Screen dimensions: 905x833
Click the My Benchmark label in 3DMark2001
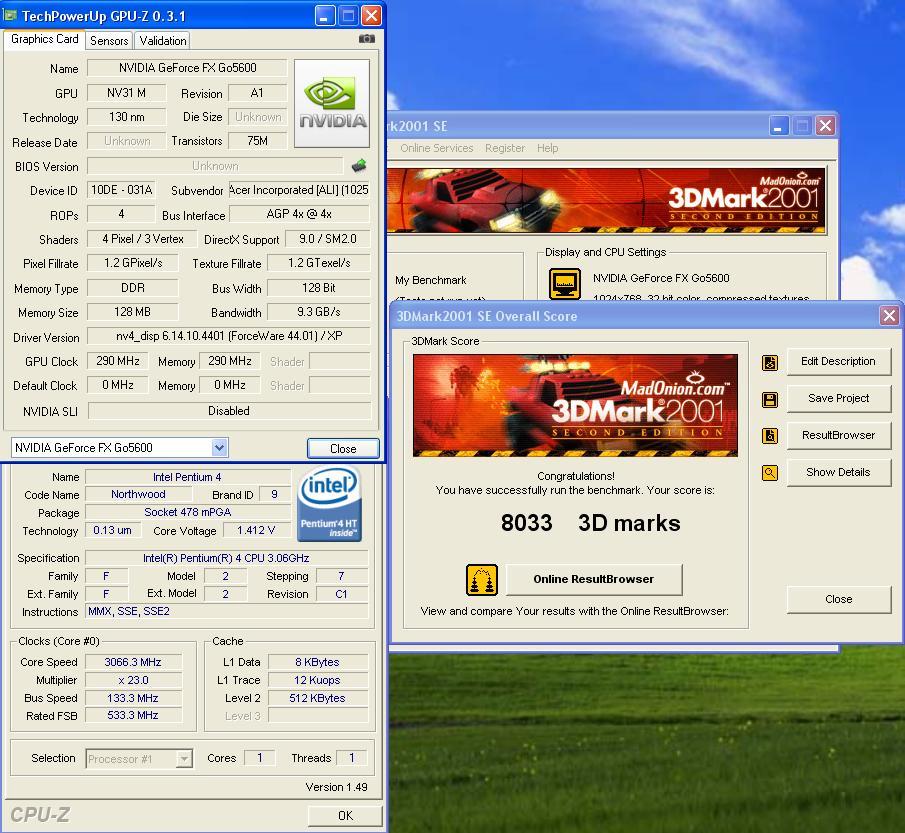[x=431, y=280]
